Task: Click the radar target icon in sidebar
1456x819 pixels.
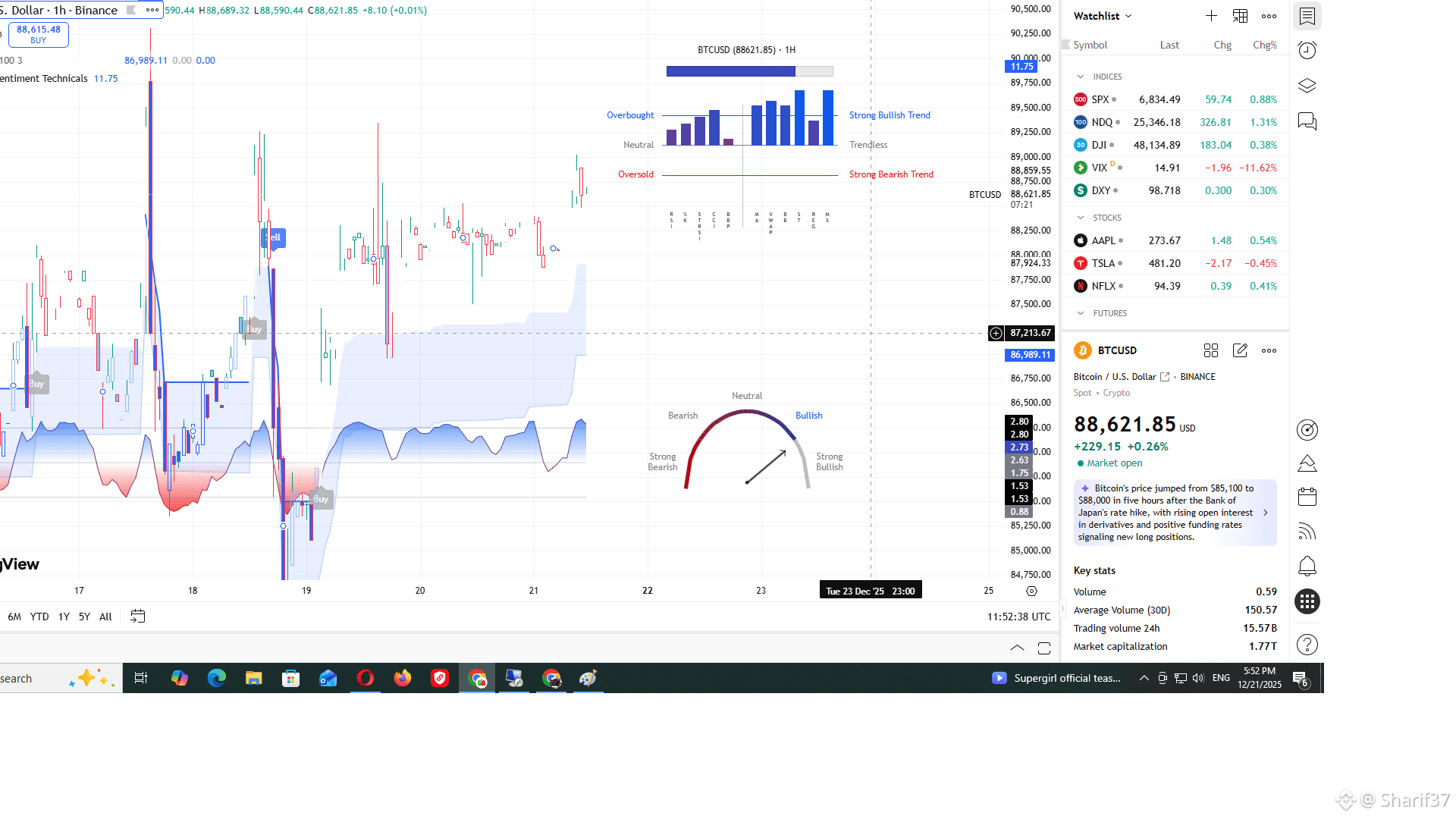Action: tap(1307, 430)
